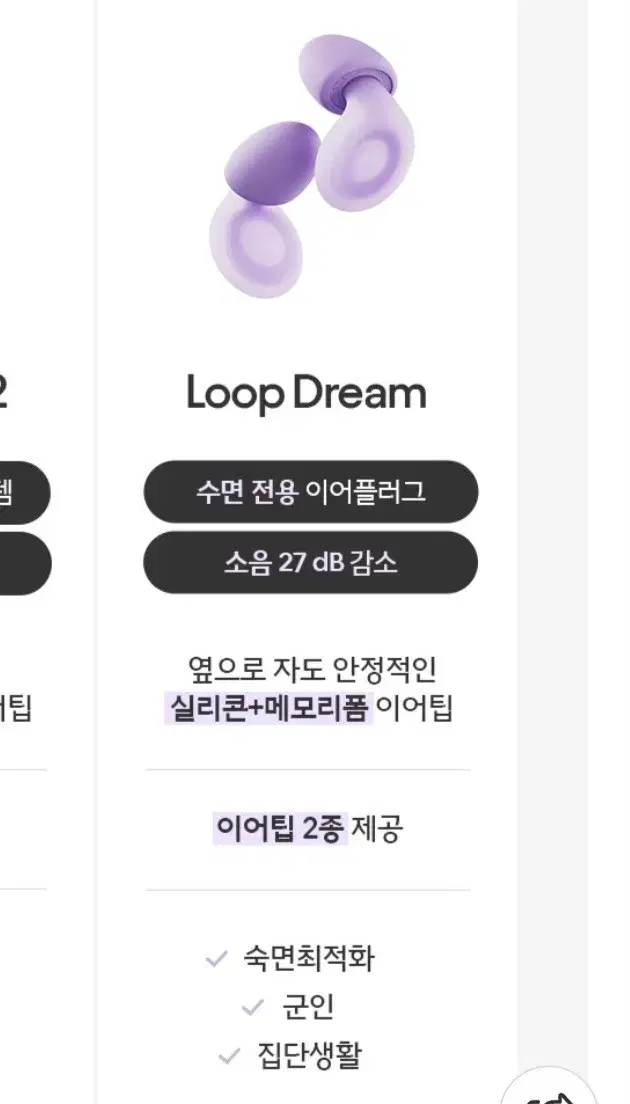
Task: Click the cut-off product title ending in 2
Action: coord(3,394)
